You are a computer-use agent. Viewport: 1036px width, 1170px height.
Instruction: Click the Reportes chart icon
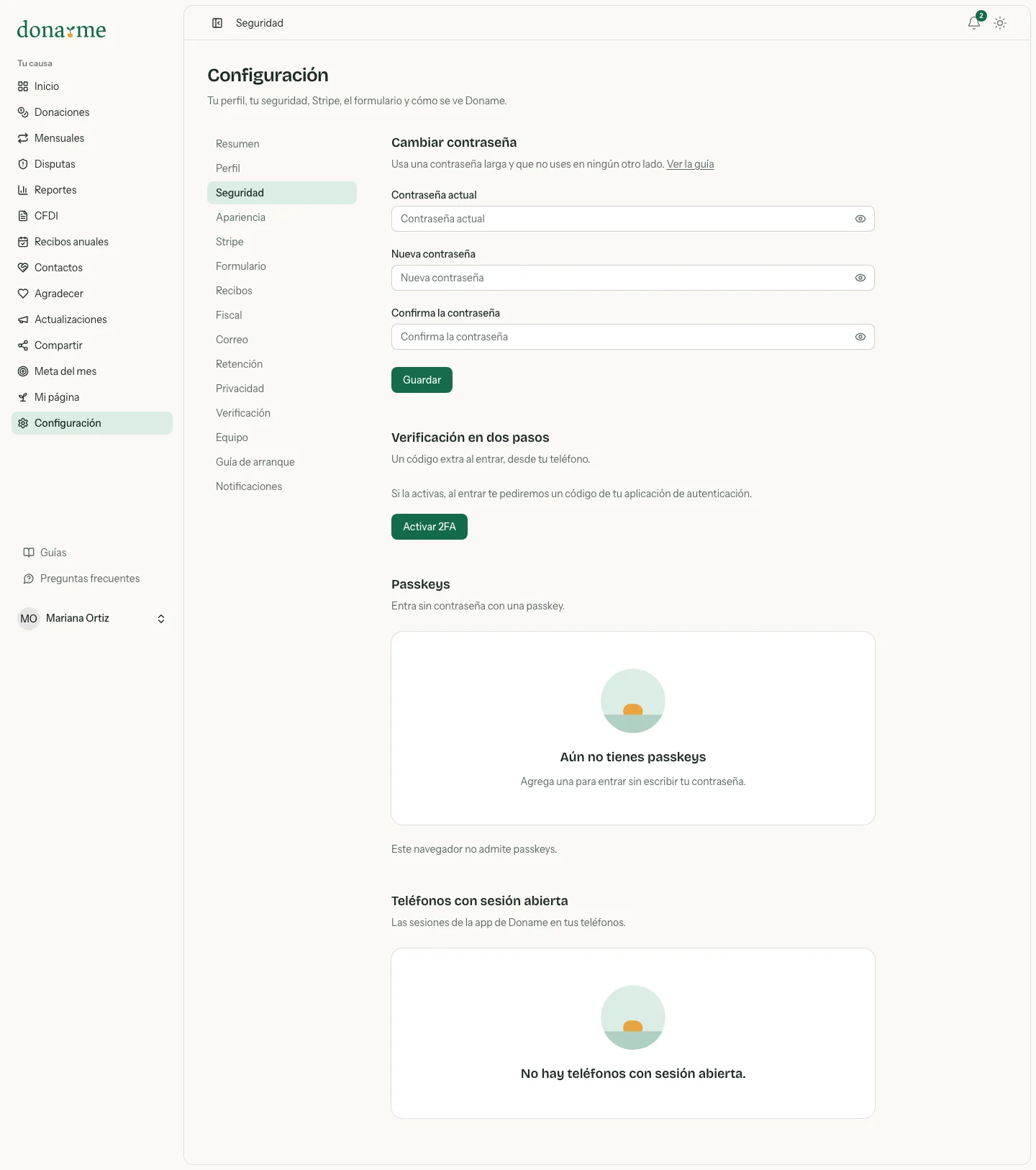(23, 190)
